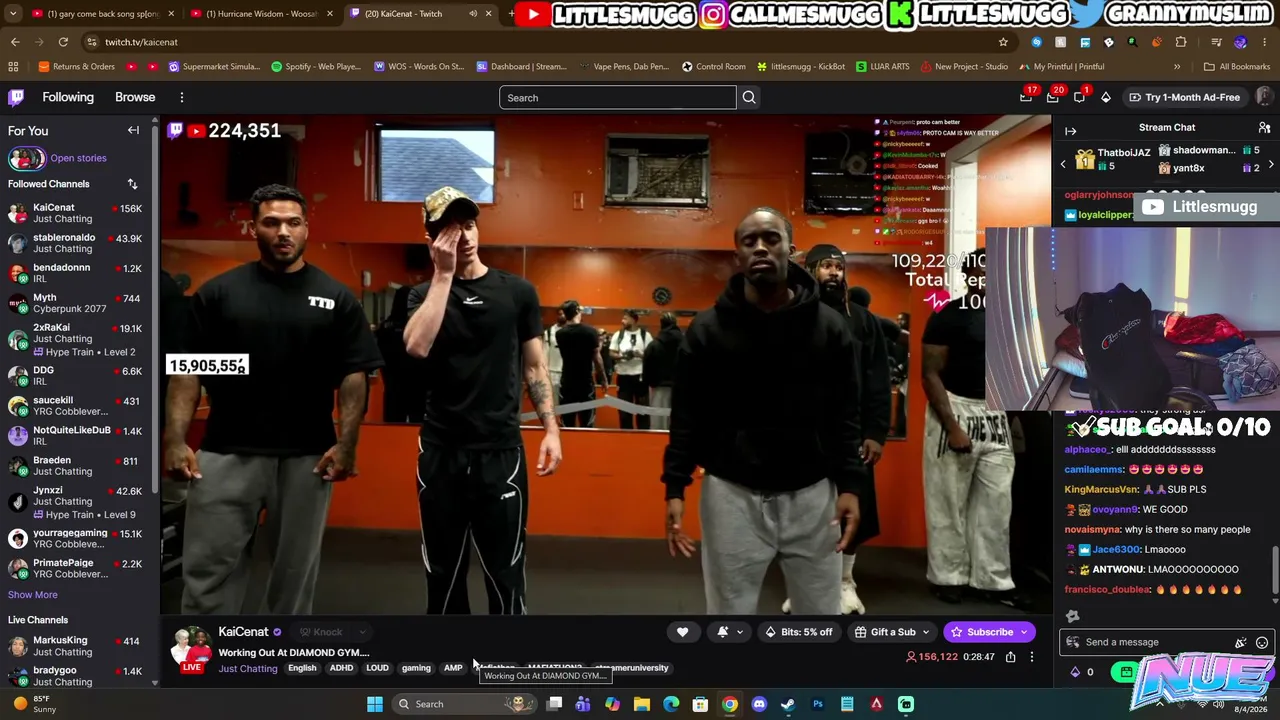The height and width of the screenshot is (720, 1280).
Task: Open the Twitch notifications bell with badge 1
Action: [1079, 97]
